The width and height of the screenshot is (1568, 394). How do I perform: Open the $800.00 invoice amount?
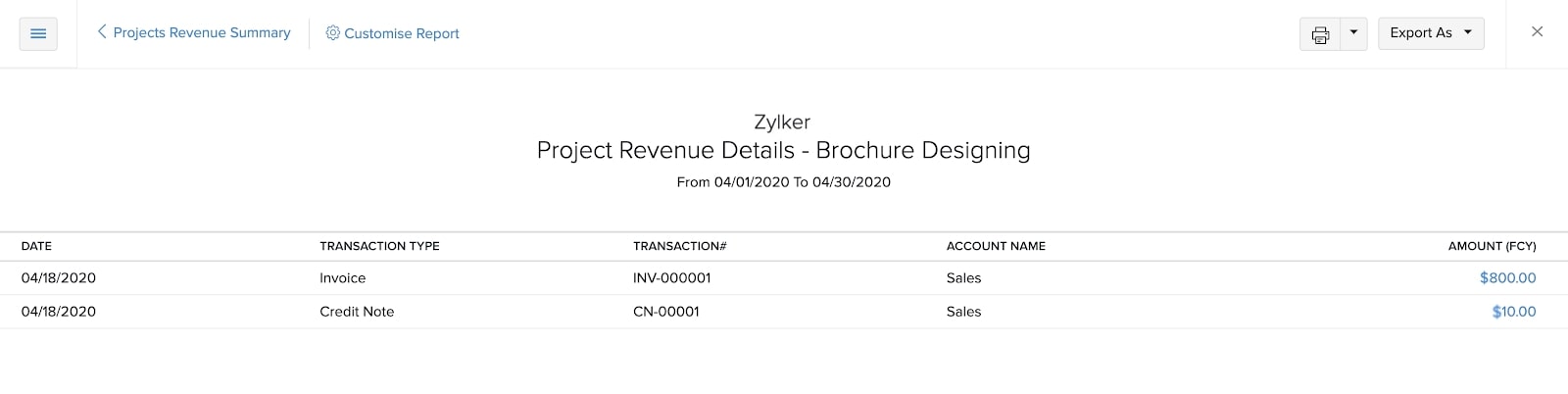1507,278
